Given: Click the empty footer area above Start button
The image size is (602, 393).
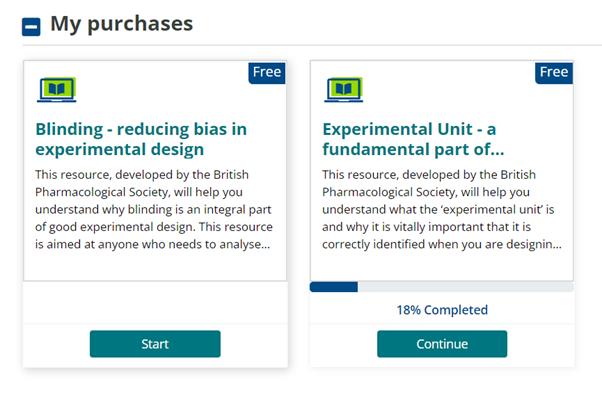Looking at the screenshot, I should pyautogui.click(x=155, y=303).
